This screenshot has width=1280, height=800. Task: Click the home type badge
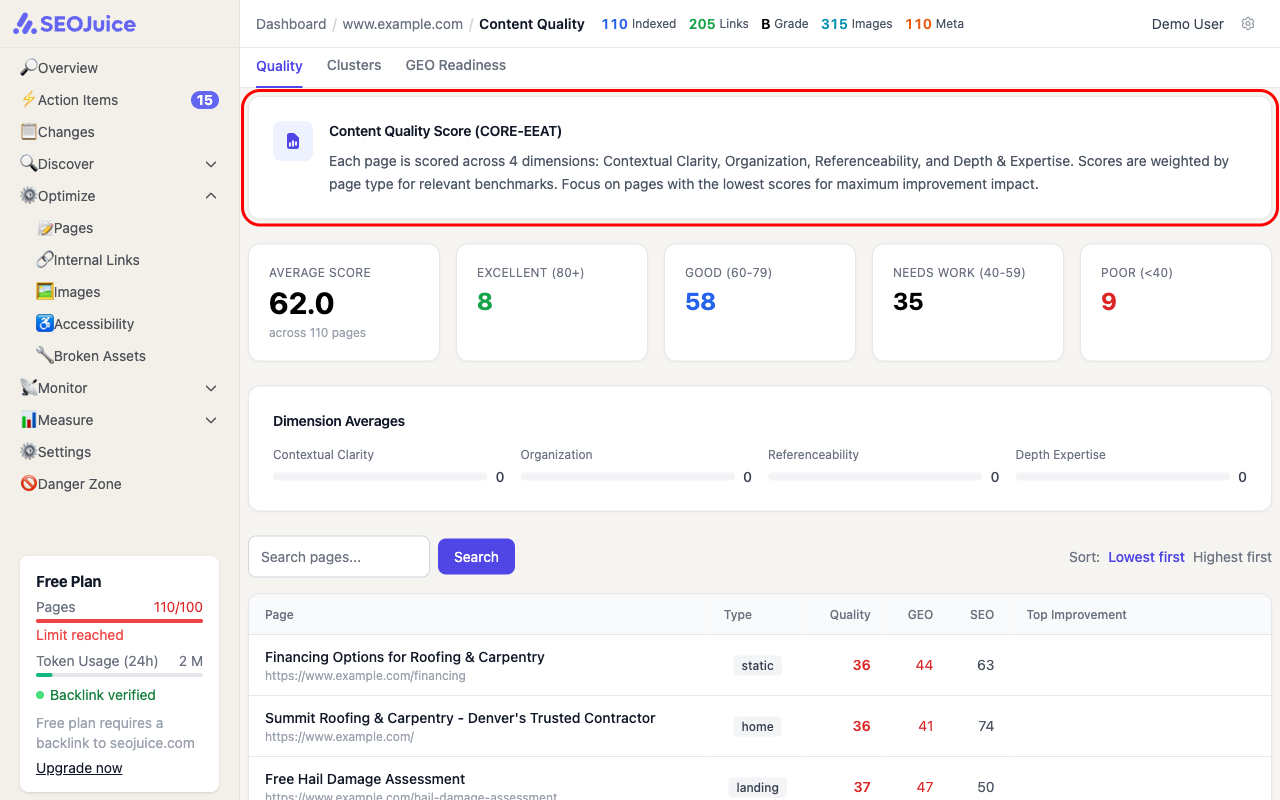coord(757,727)
